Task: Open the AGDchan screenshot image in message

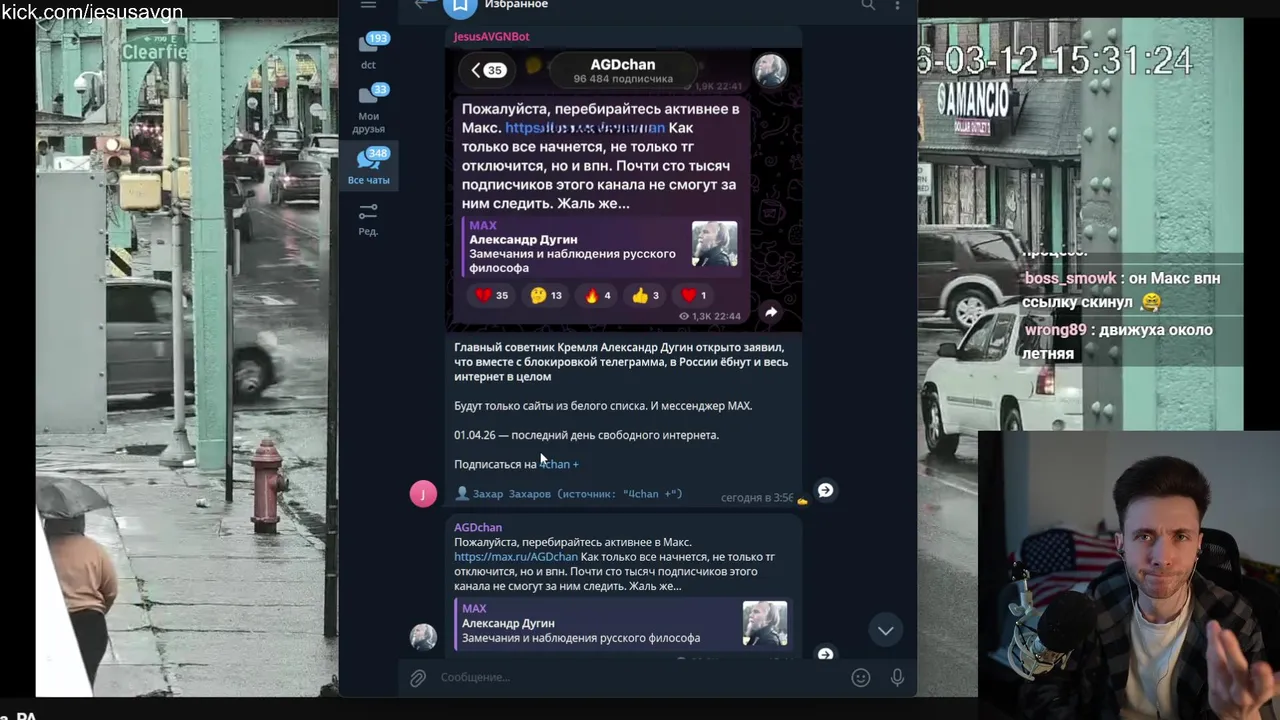Action: coord(624,188)
